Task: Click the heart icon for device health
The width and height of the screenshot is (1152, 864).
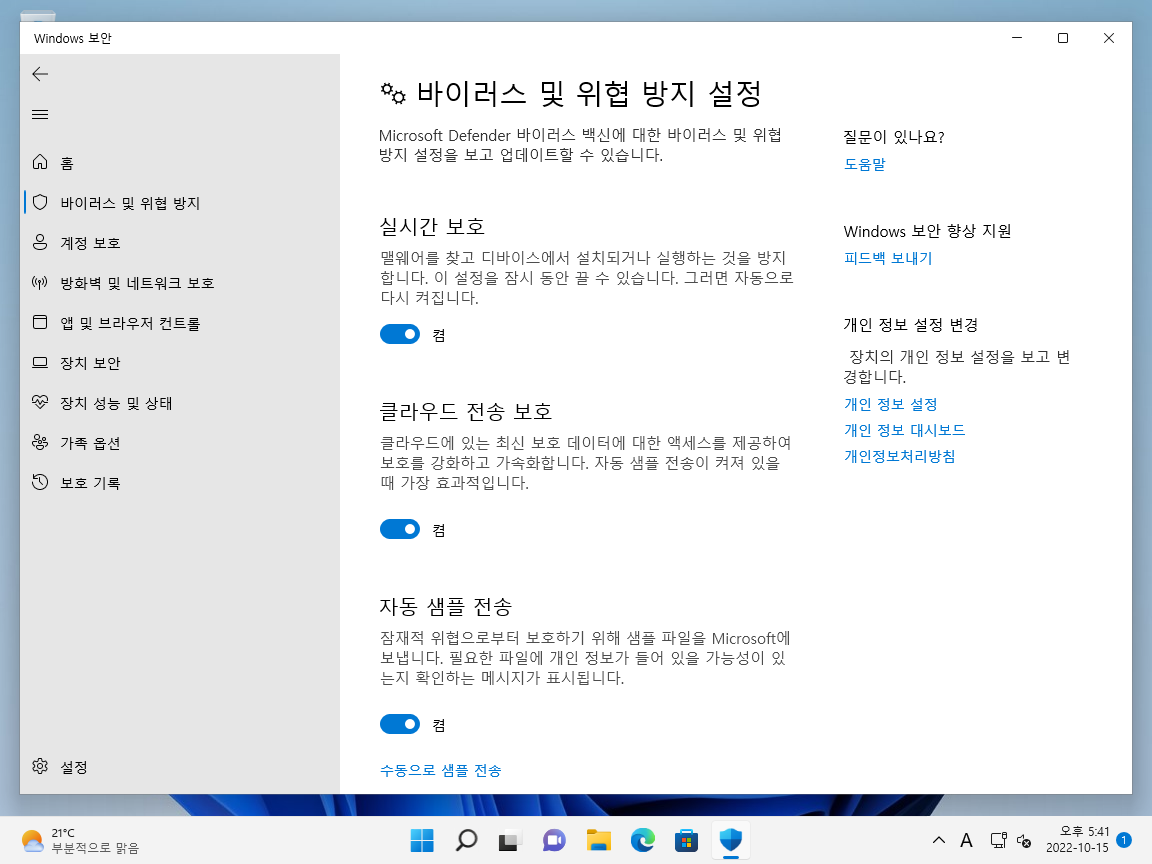Action: (40, 403)
